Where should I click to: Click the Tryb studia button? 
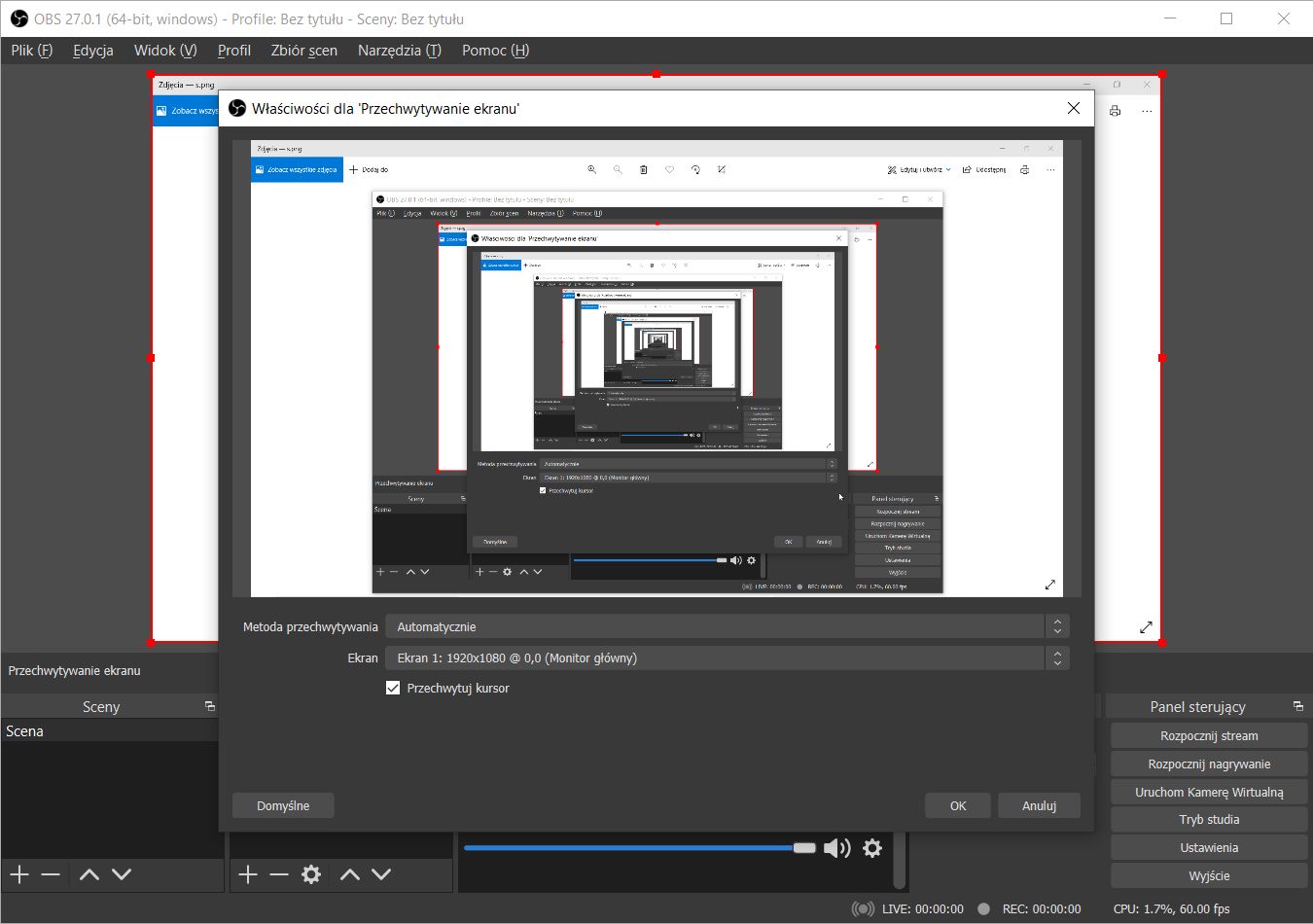point(1209,819)
